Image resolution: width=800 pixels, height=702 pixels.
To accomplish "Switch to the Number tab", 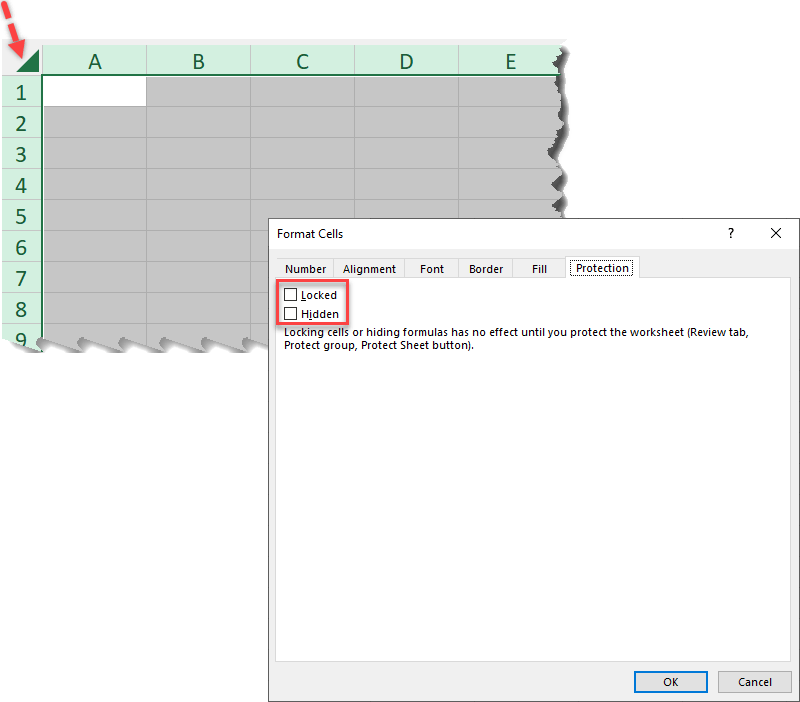I will coord(305,269).
